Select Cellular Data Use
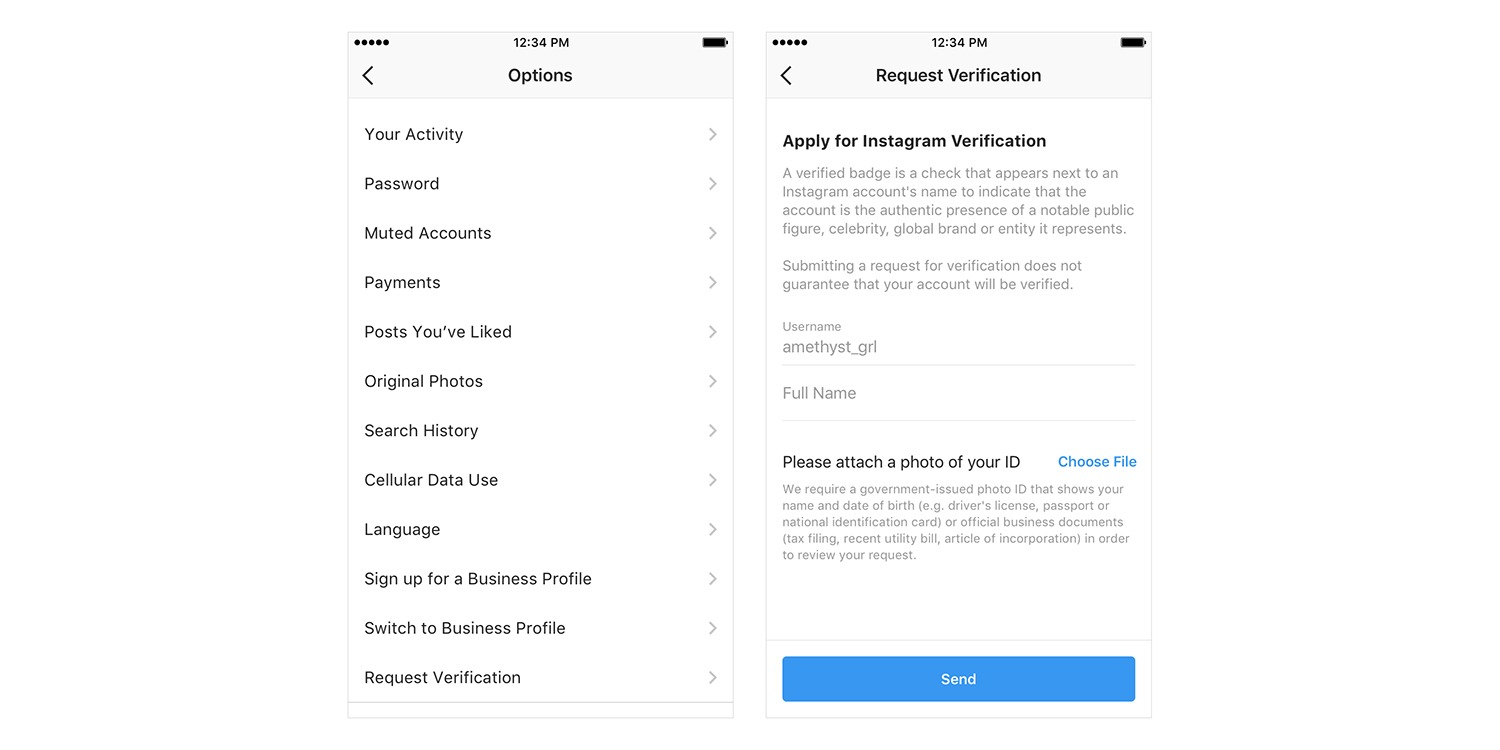The image size is (1500, 750). (540, 480)
